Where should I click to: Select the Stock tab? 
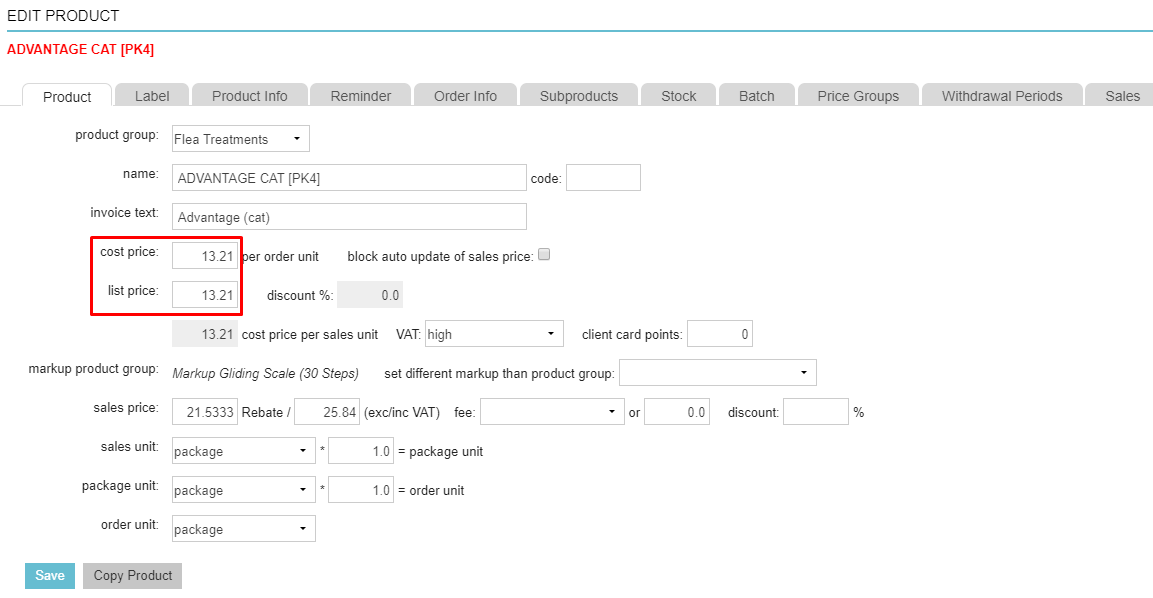[678, 96]
